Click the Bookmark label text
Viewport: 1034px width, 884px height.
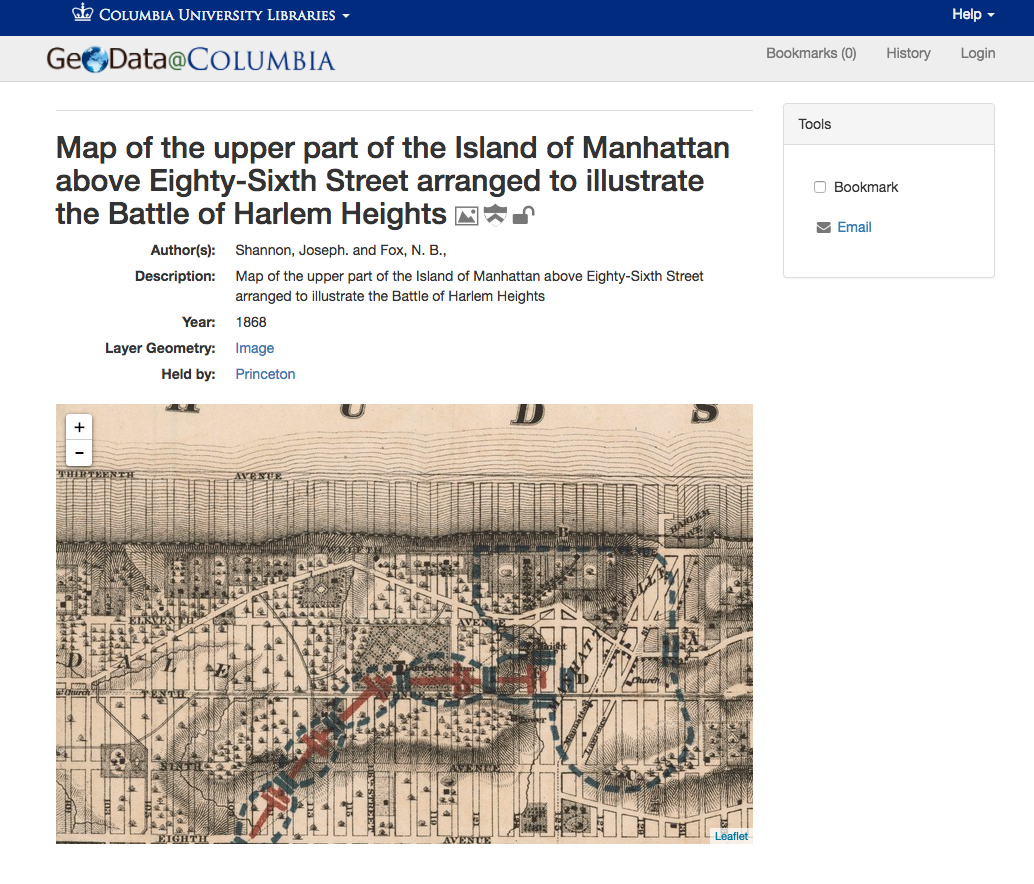click(866, 187)
